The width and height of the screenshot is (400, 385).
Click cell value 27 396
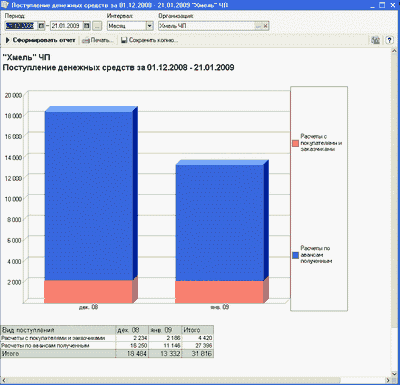click(197, 346)
